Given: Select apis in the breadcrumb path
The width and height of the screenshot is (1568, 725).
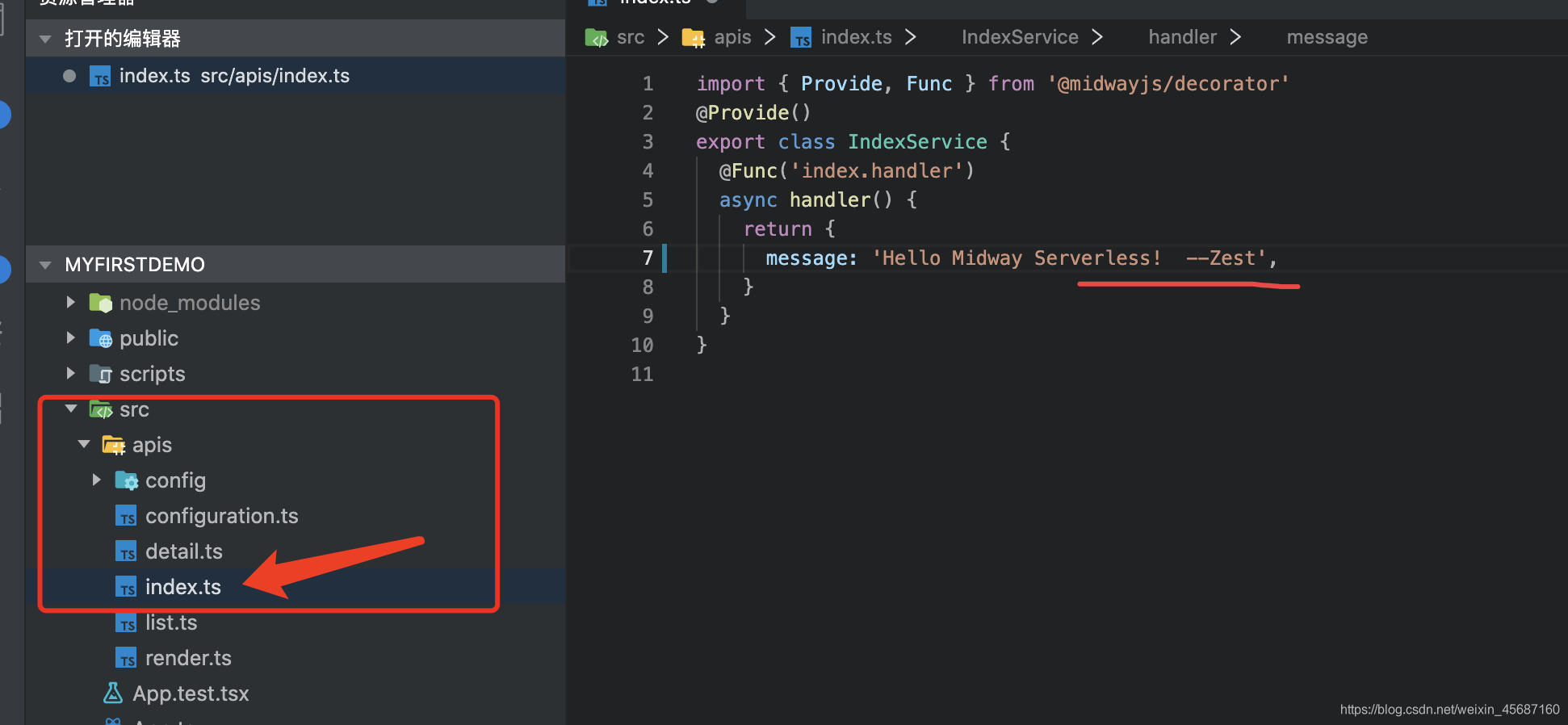Looking at the screenshot, I should (733, 37).
